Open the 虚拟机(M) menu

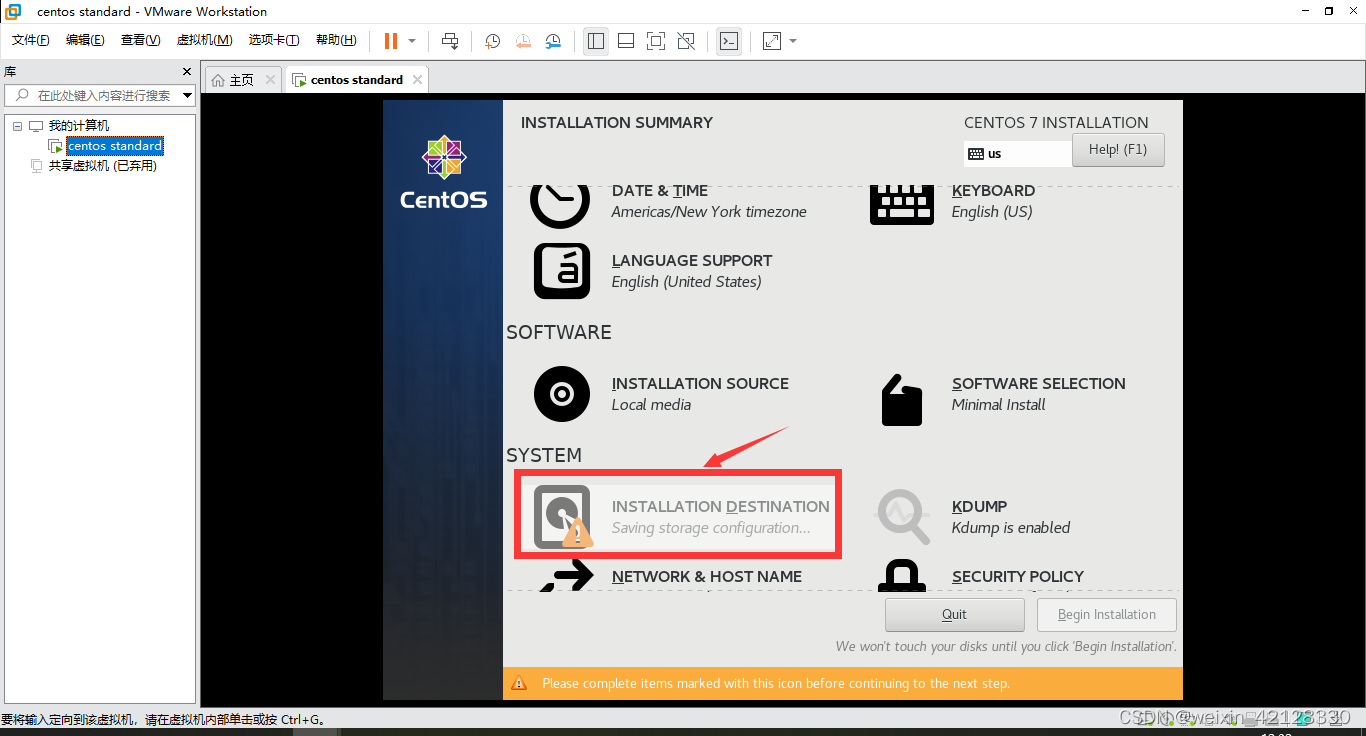pyautogui.click(x=204, y=40)
